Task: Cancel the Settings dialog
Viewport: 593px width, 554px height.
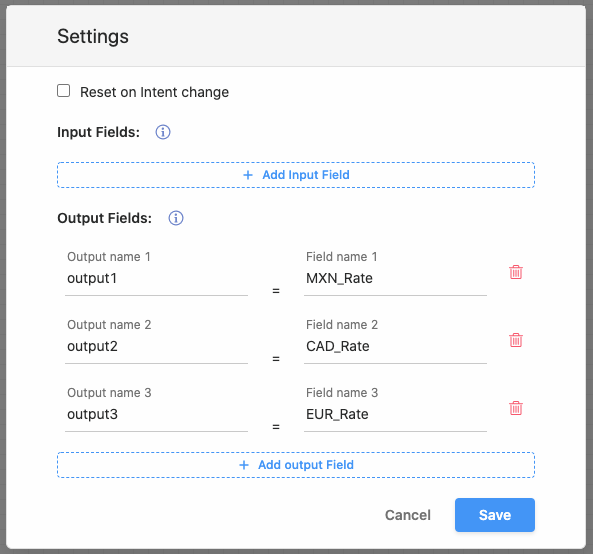Action: pyautogui.click(x=408, y=515)
